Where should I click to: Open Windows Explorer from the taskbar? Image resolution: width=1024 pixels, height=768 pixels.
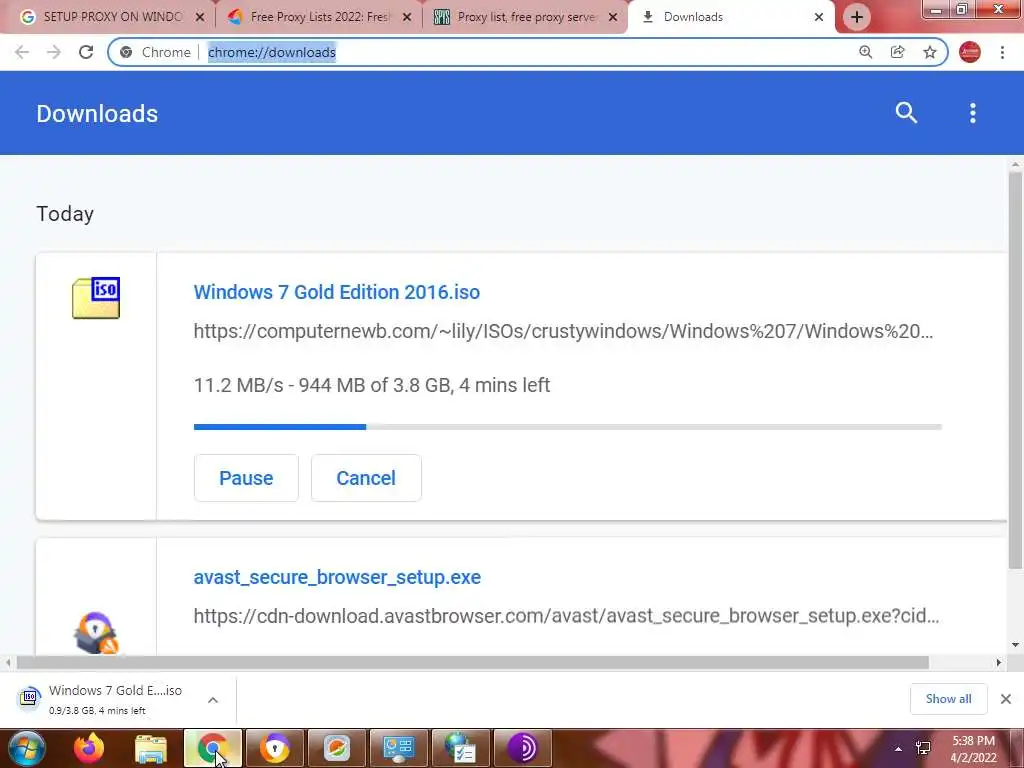[151, 748]
